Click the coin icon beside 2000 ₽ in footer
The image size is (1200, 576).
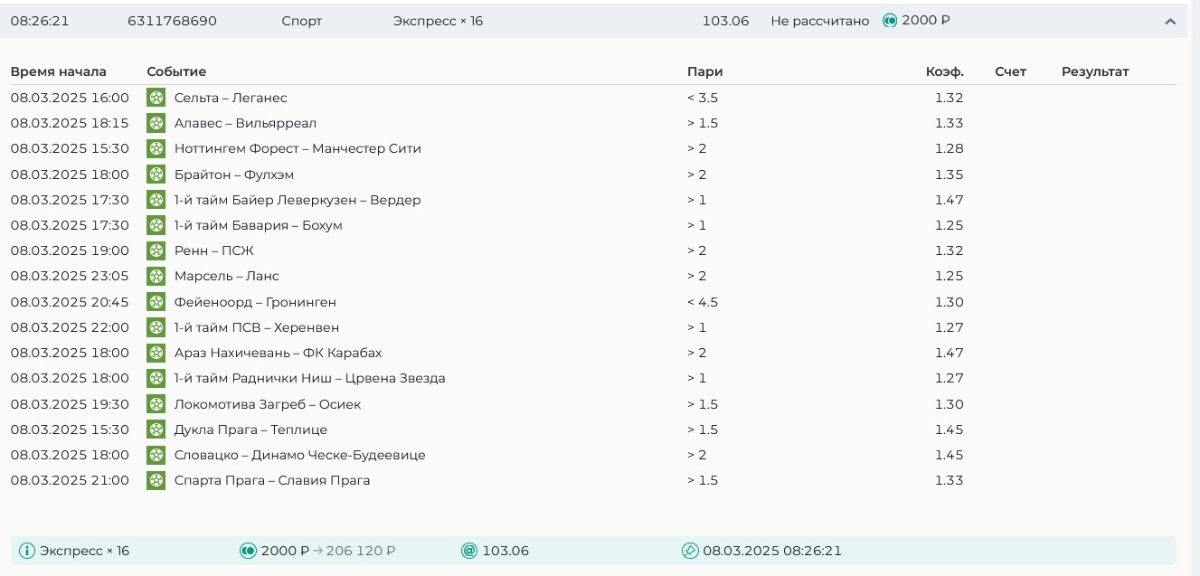pos(248,551)
